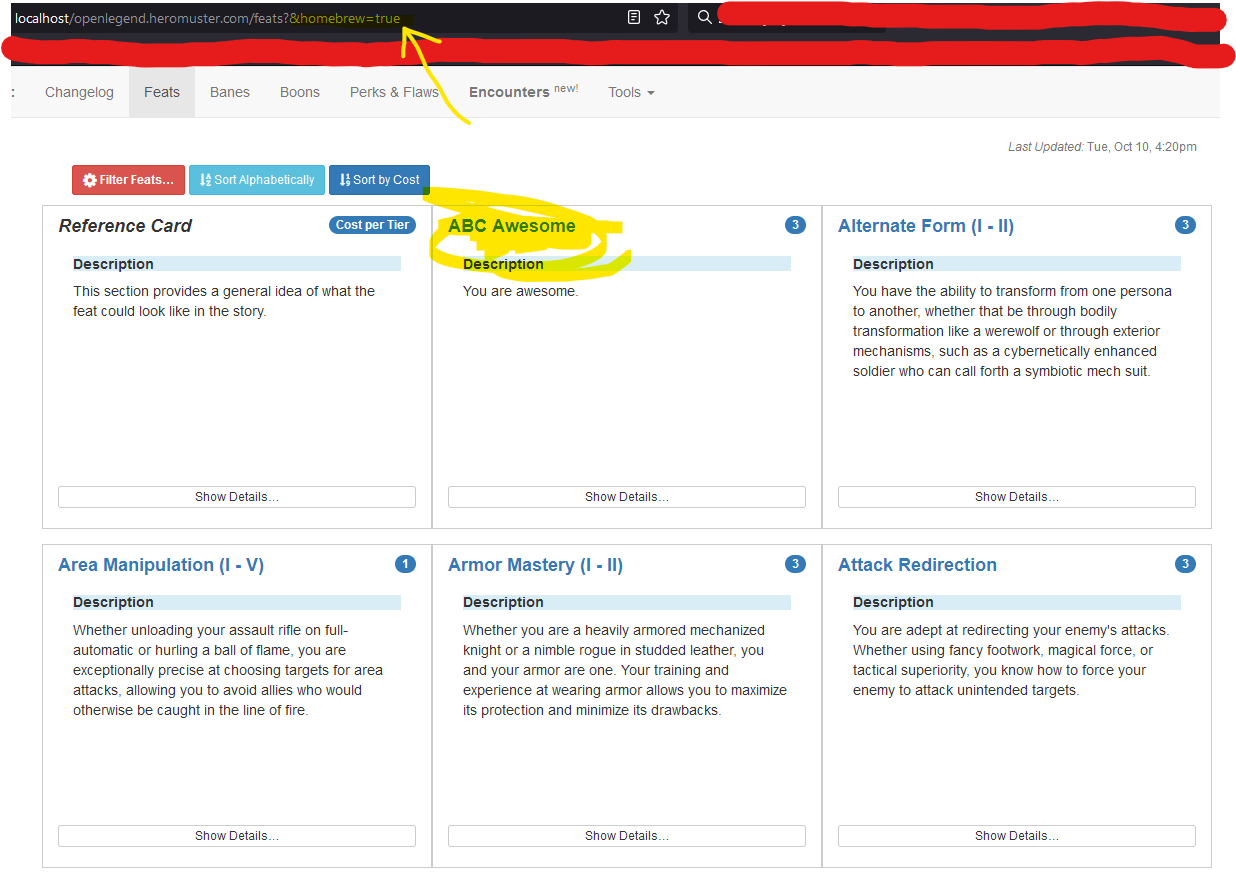Show details for Area Manipulation
The width and height of the screenshot is (1236, 876).
(237, 836)
